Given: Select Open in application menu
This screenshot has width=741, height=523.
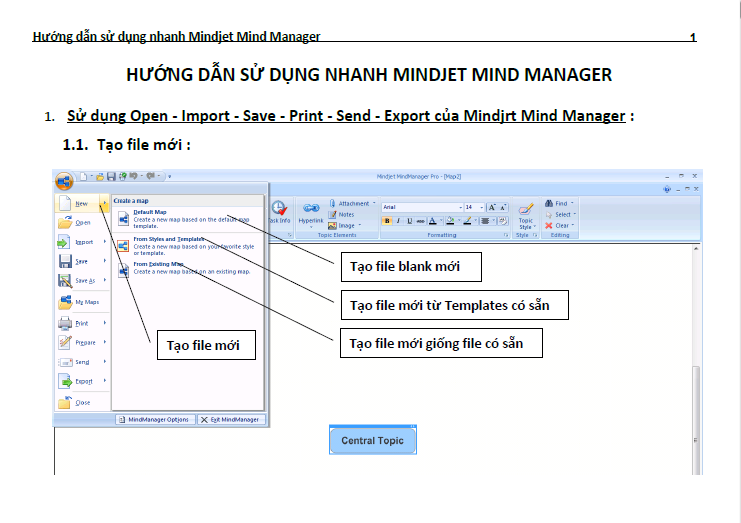Looking at the screenshot, I should point(83,223).
